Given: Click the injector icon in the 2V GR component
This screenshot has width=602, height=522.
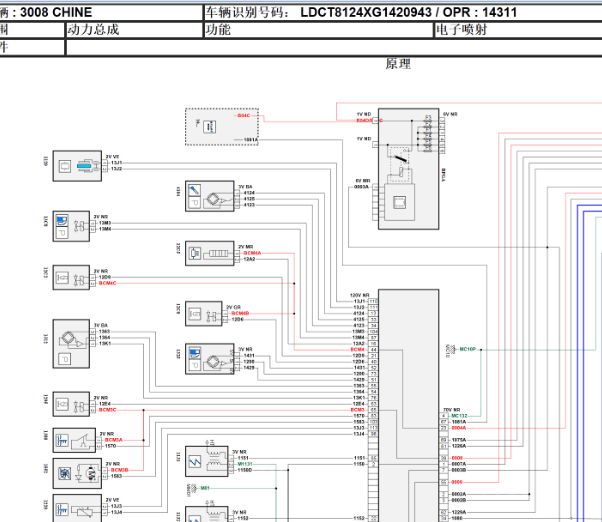Looking at the screenshot, I should (195, 314).
